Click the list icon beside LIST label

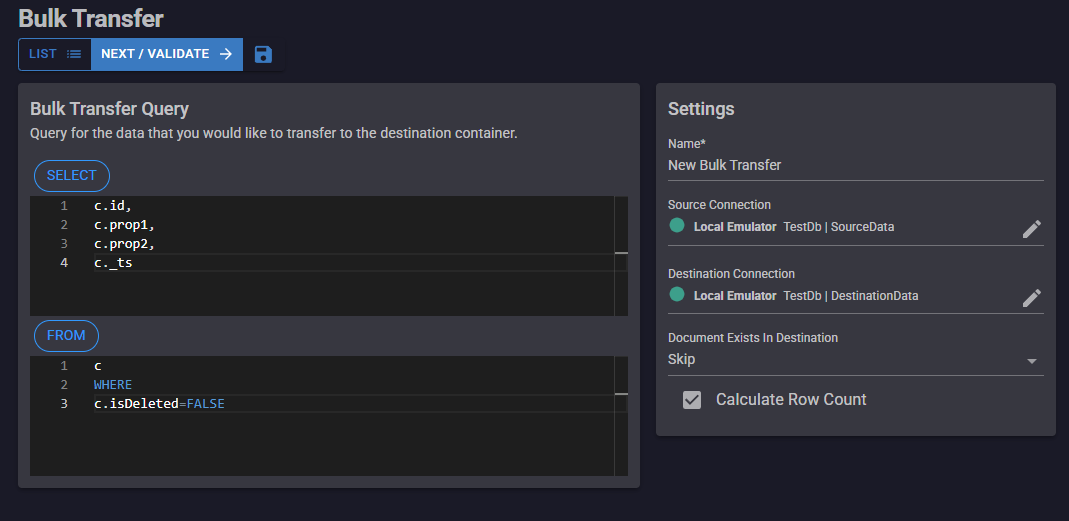click(x=74, y=54)
